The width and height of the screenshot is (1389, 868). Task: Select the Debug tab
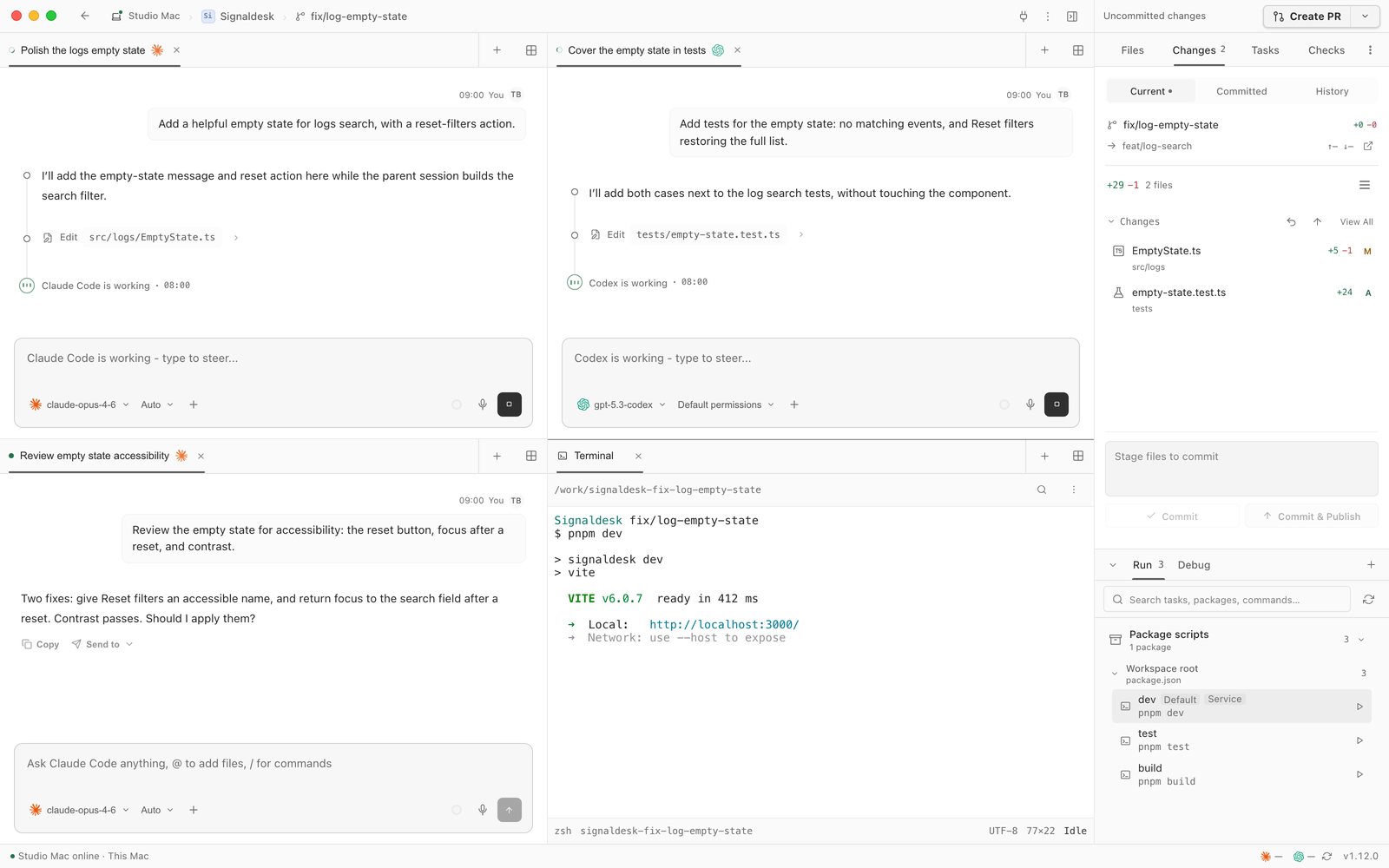point(1194,565)
